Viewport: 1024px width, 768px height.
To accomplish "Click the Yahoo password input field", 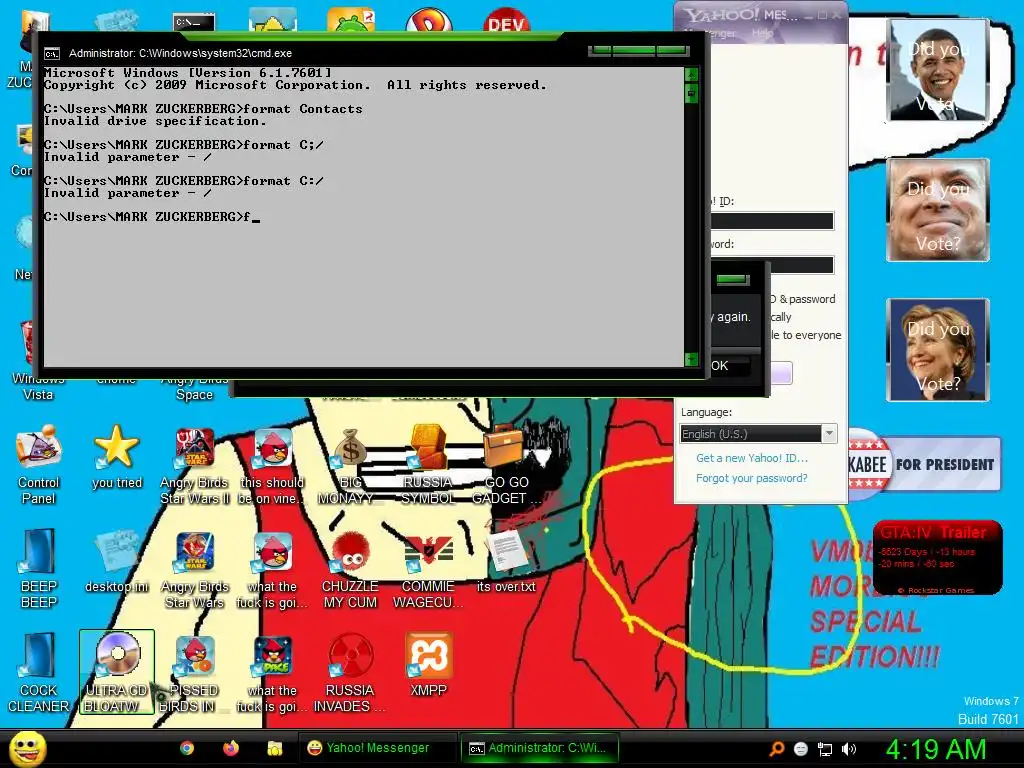I will [772, 264].
